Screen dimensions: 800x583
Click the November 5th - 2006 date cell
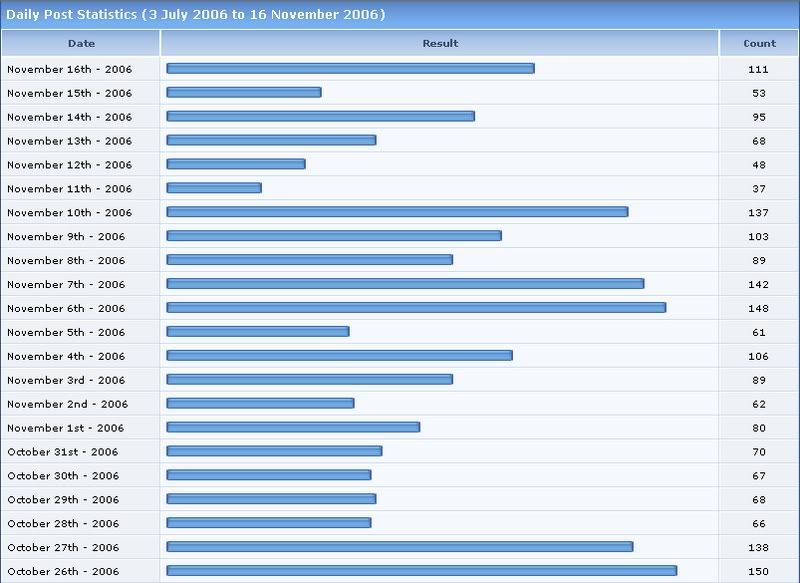coord(66,333)
